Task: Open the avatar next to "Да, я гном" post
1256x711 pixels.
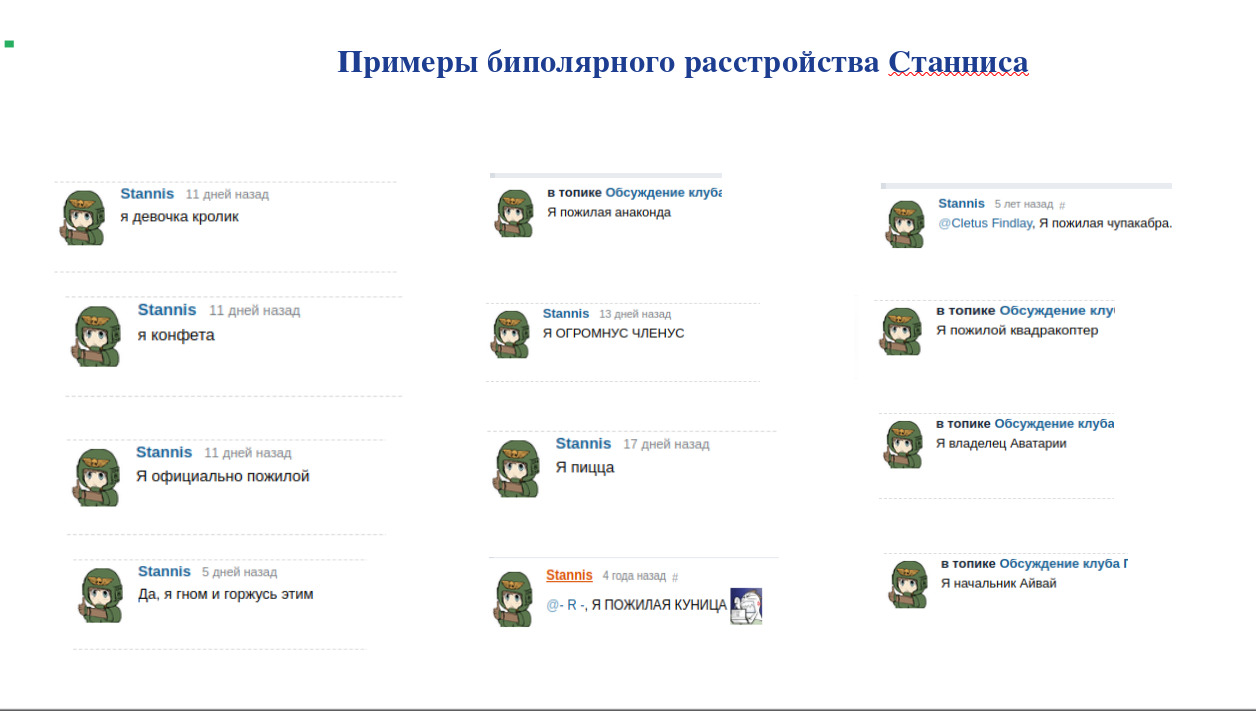Action: click(100, 594)
